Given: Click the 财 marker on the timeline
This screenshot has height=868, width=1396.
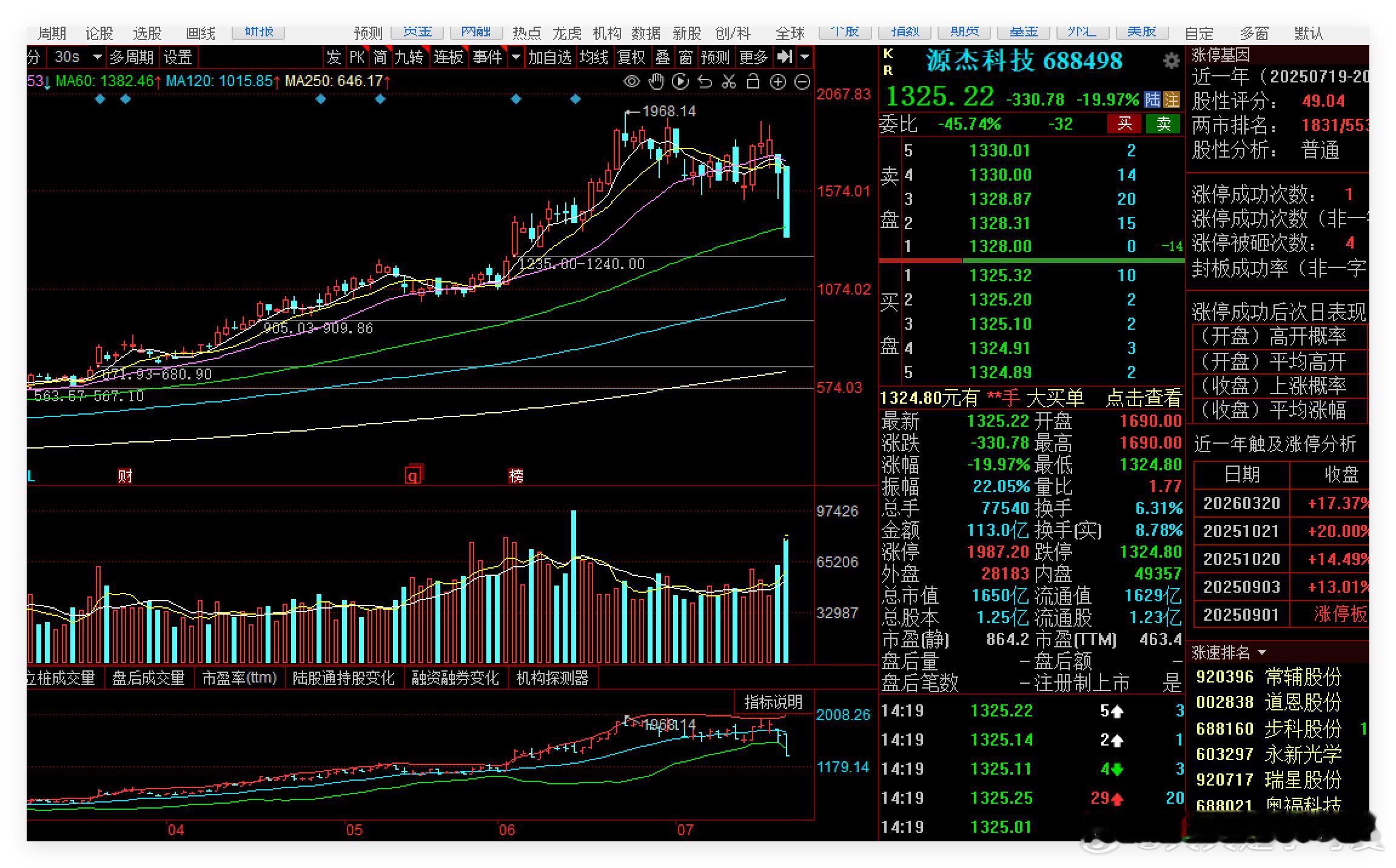Looking at the screenshot, I should (125, 476).
